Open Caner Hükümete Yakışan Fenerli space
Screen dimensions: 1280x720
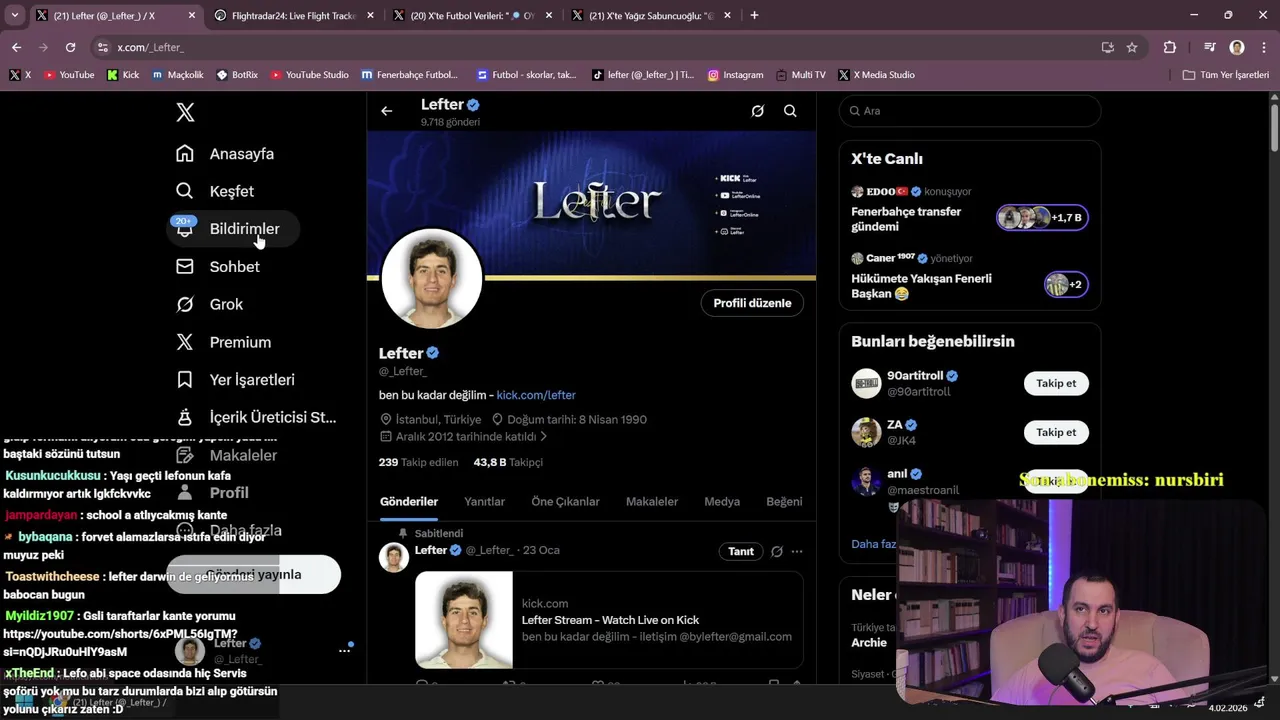(x=969, y=277)
